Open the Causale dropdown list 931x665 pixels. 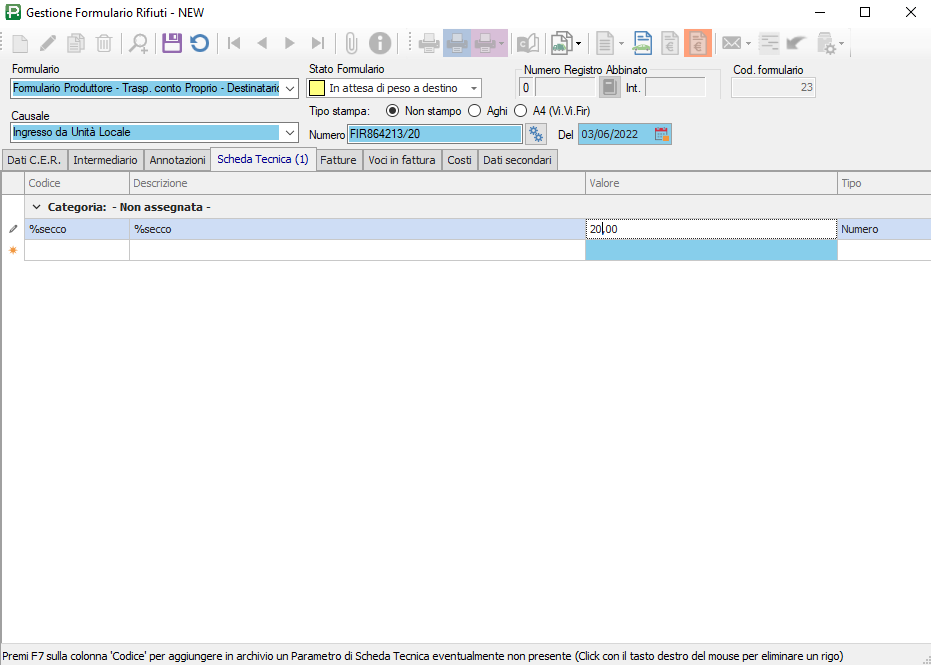coord(290,132)
